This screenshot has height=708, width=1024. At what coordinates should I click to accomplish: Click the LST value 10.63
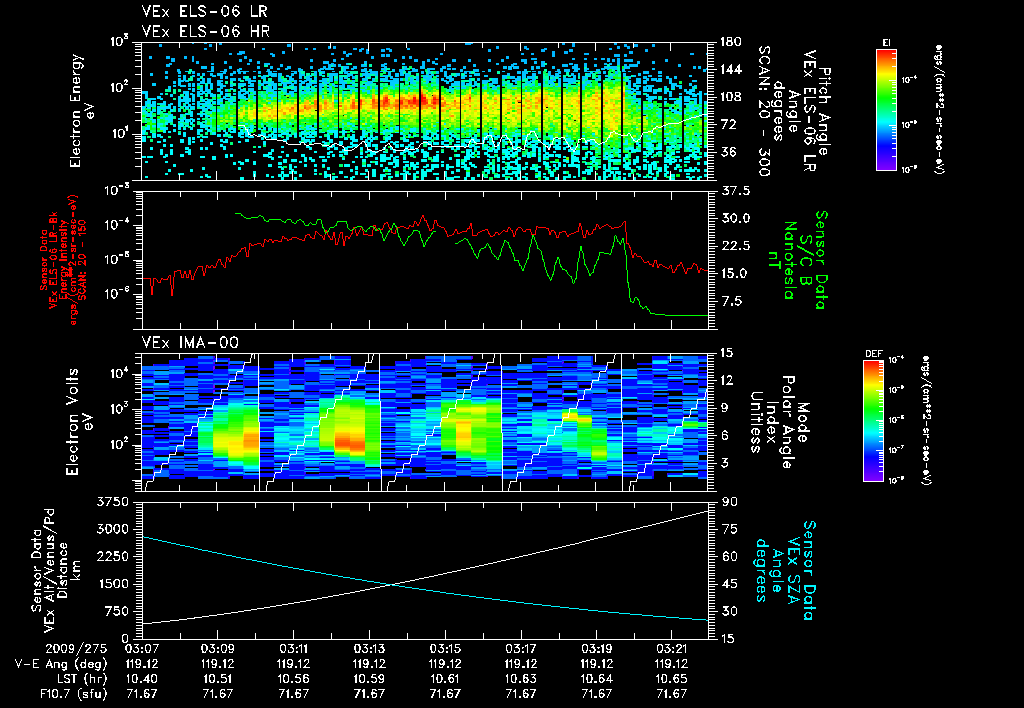pos(520,679)
